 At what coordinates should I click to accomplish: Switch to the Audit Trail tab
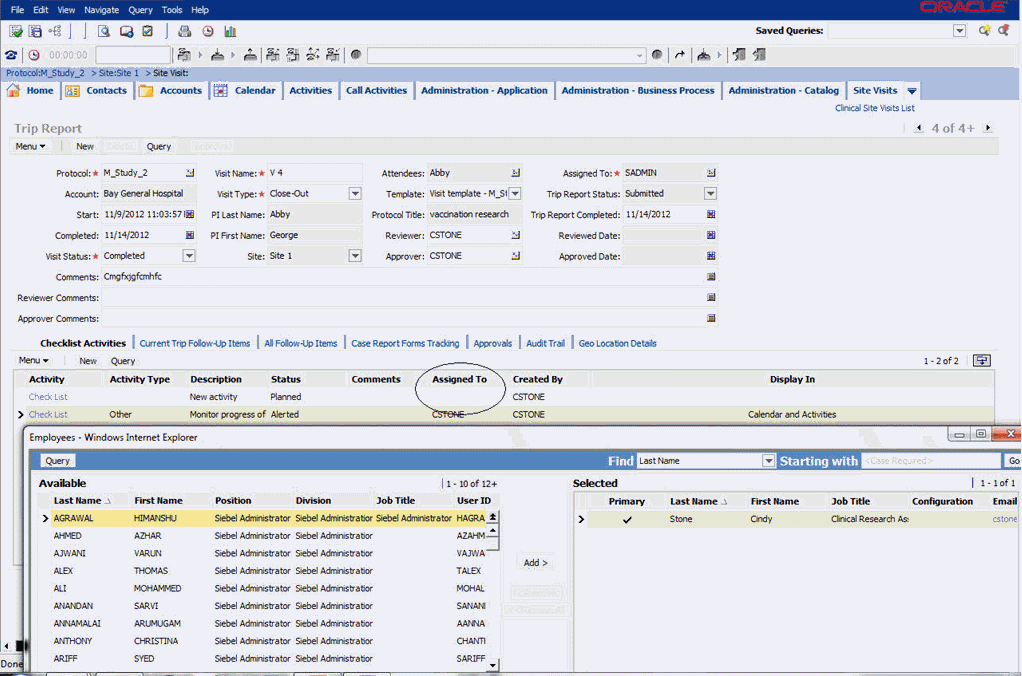[546, 343]
